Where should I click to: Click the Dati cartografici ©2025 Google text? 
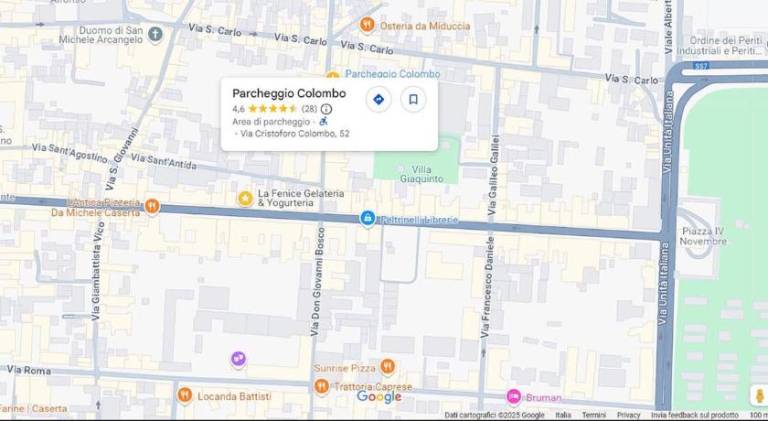(494, 415)
